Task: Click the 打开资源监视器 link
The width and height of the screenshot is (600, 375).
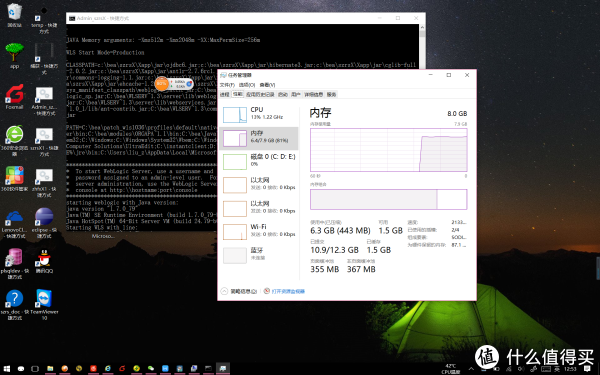Action: pyautogui.click(x=288, y=291)
